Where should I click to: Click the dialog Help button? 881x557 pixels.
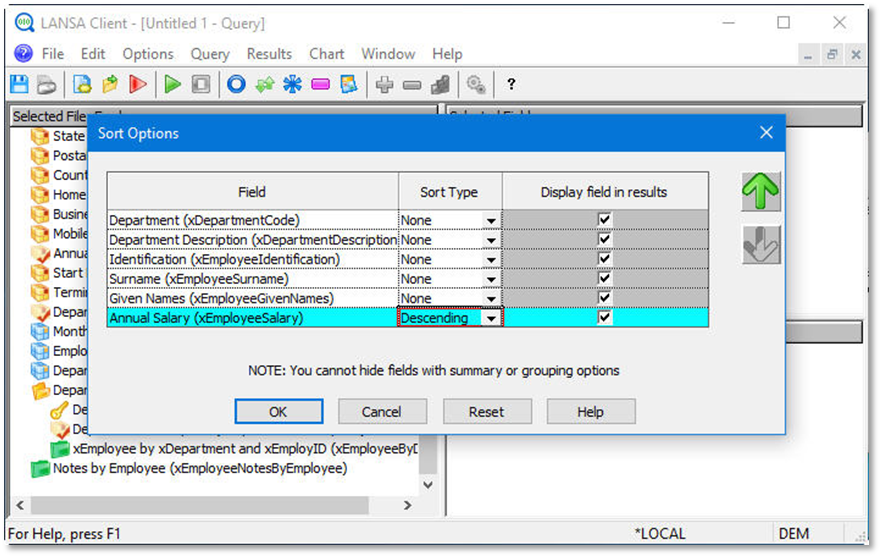tap(591, 411)
